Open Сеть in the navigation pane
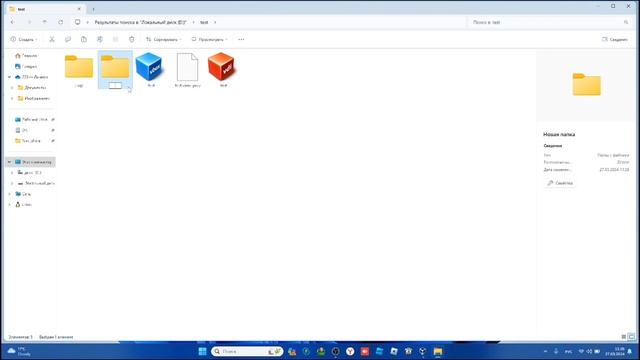The height and width of the screenshot is (360, 640). click(x=23, y=194)
